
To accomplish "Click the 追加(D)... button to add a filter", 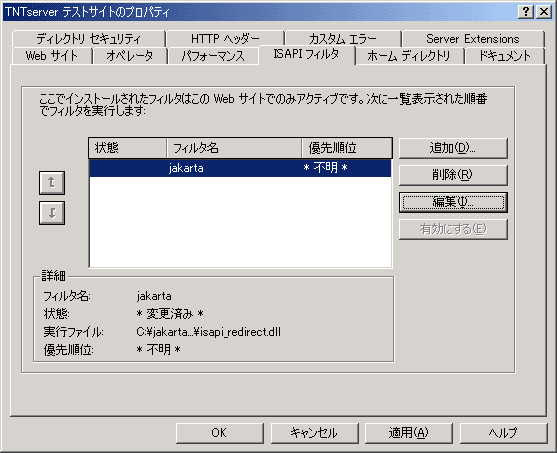I will [x=453, y=148].
